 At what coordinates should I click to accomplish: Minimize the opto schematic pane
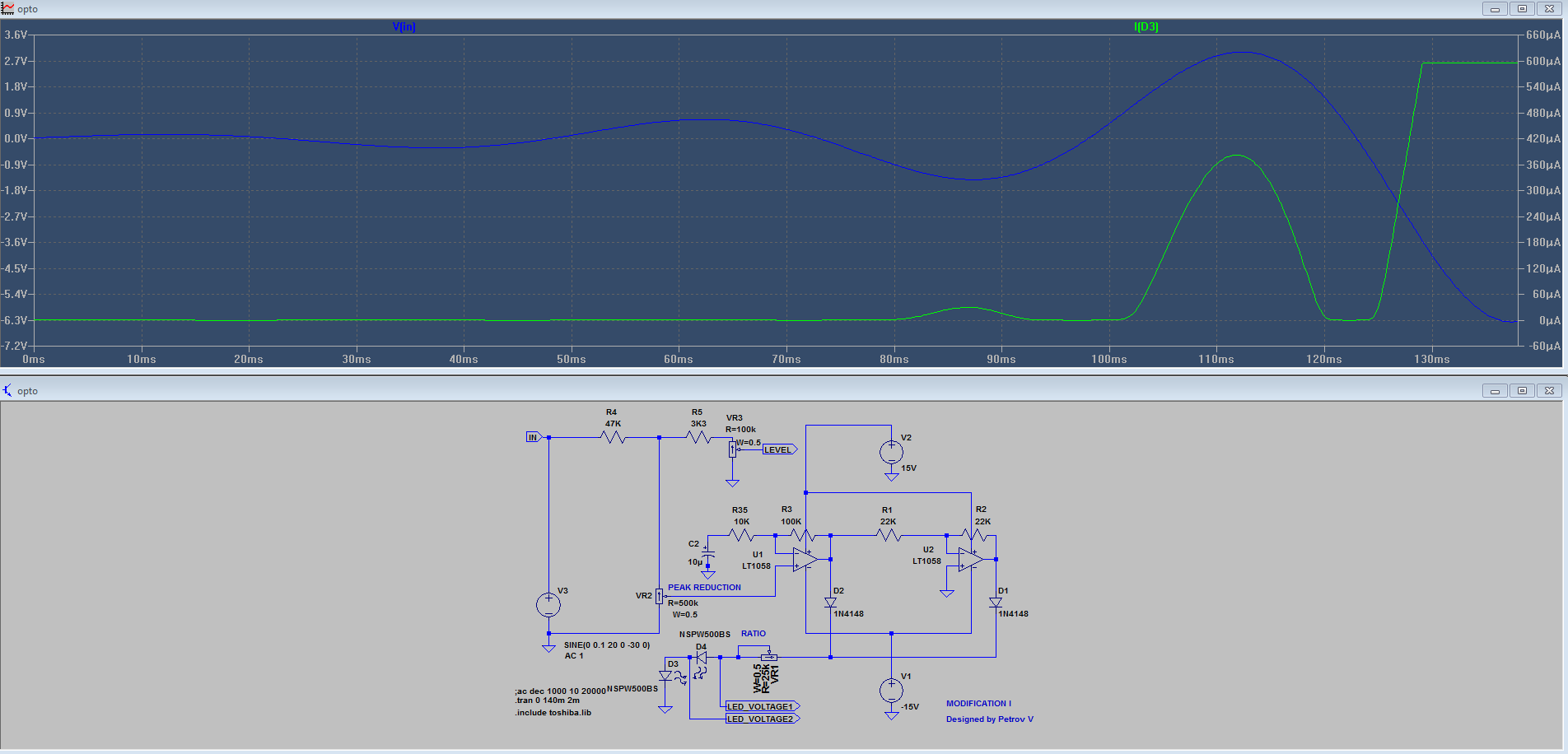click(1495, 391)
